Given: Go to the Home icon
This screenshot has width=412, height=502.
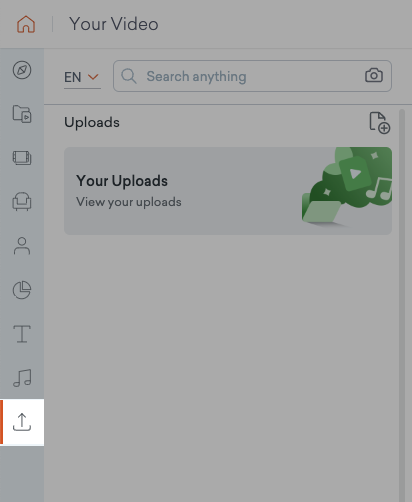Looking at the screenshot, I should [26, 24].
